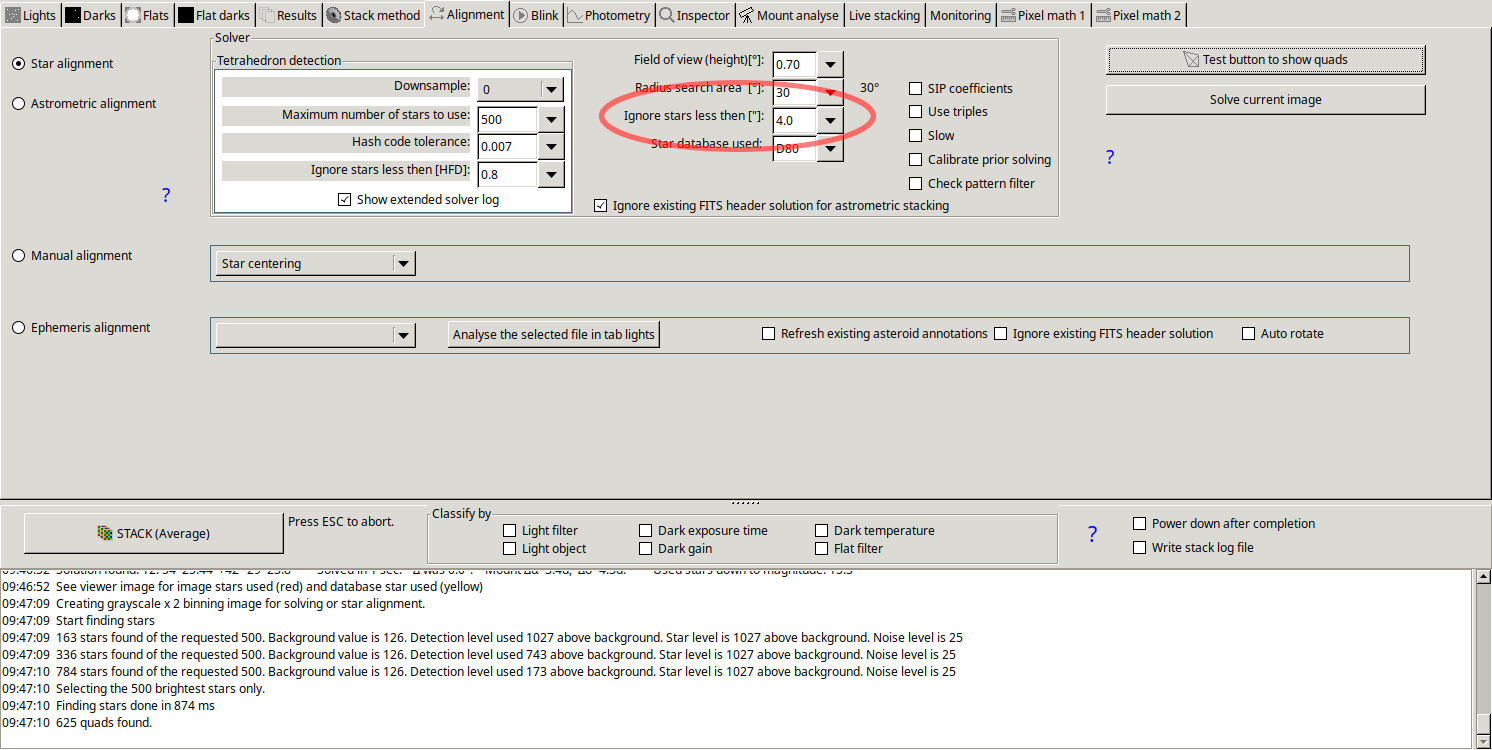Expand Ignore stars less then HFD dropdown
This screenshot has height=750, width=1492.
coord(552,174)
